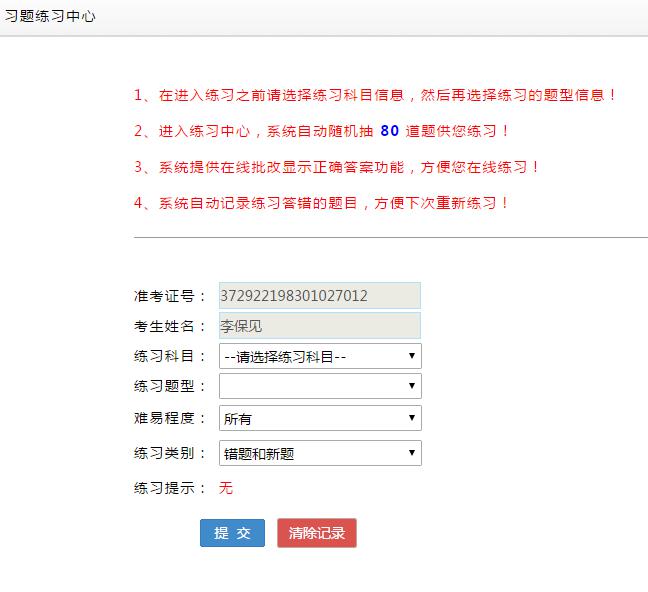Open the 练习类别 dropdown showing 错题和新题

(x=320, y=453)
